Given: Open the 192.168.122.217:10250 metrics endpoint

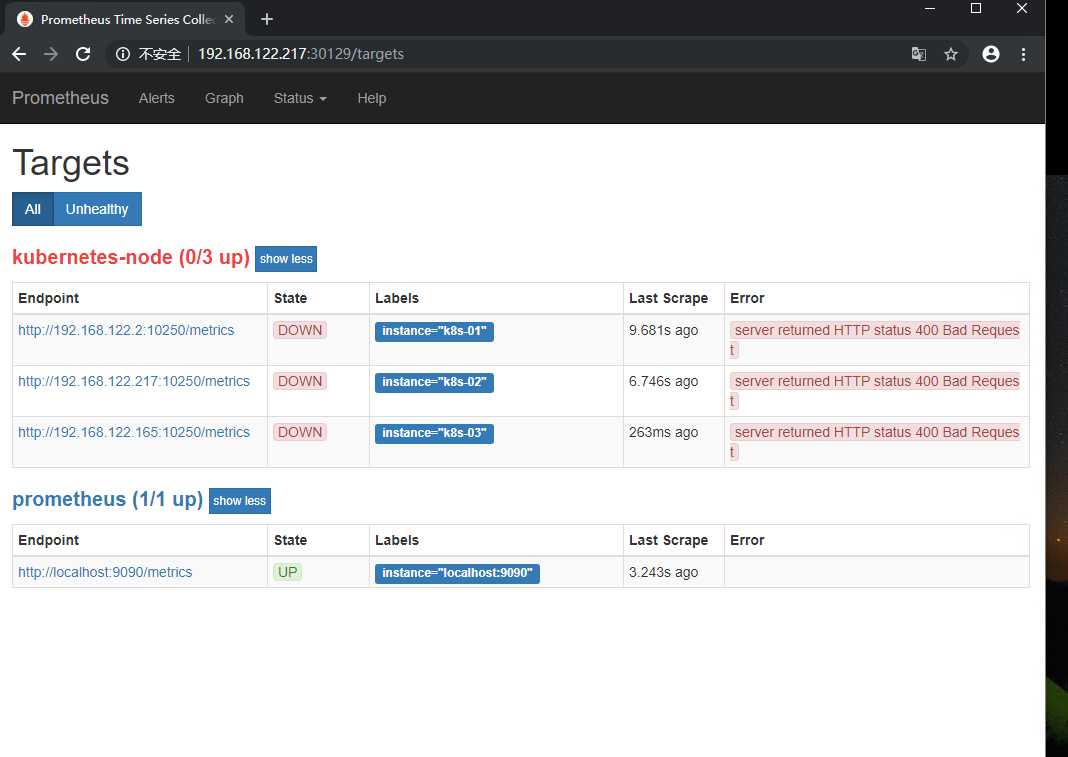Looking at the screenshot, I should 134,382.
